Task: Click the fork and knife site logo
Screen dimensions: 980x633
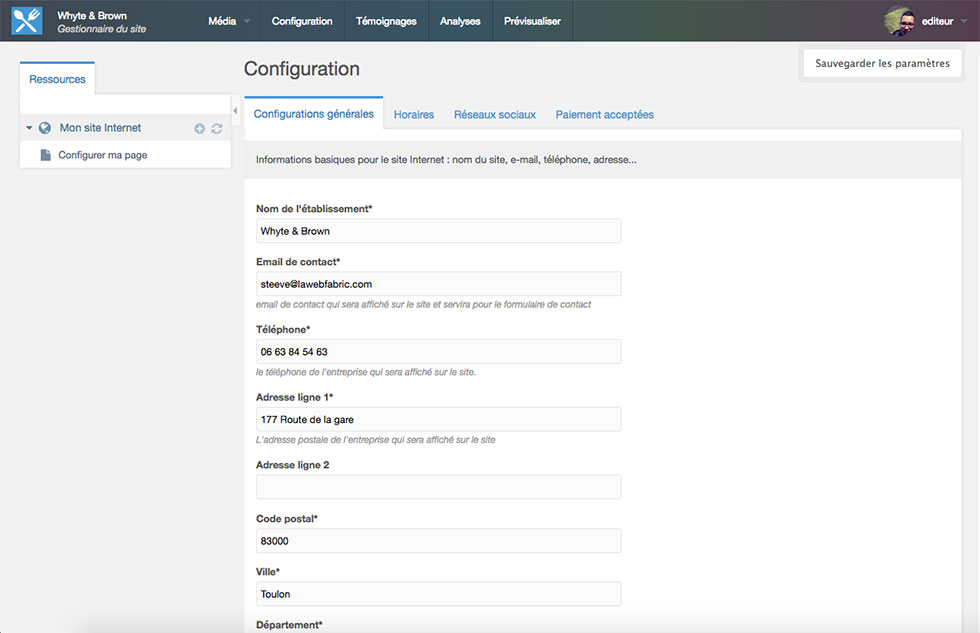Action: coord(26,21)
